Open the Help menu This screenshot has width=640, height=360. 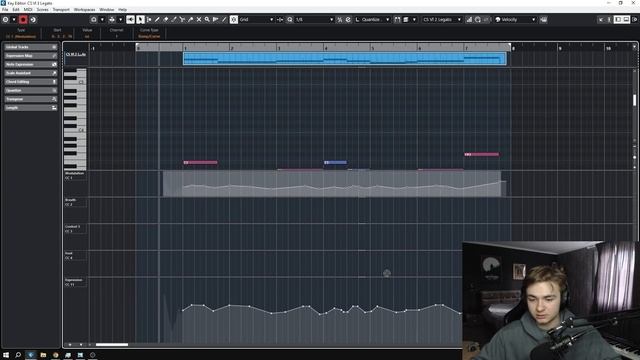pos(122,9)
